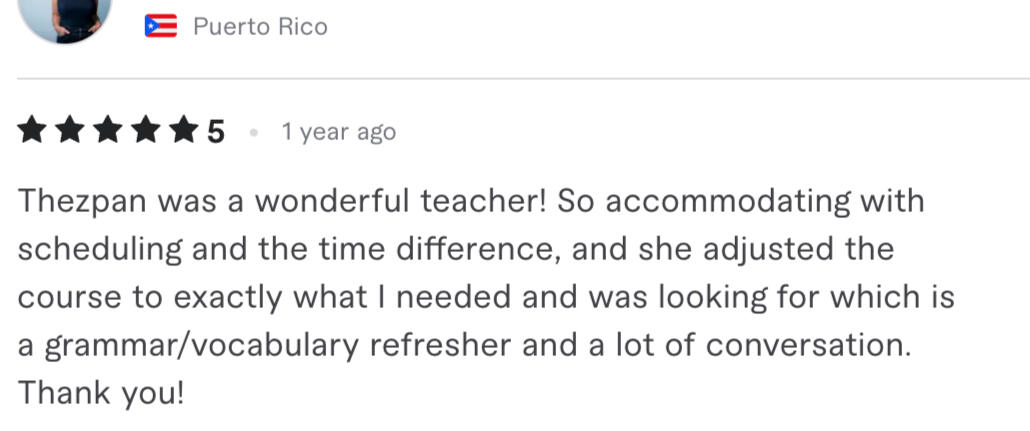Viewport: 1030px width, 431px height.
Task: Click the rating number 5
Action: tap(215, 132)
